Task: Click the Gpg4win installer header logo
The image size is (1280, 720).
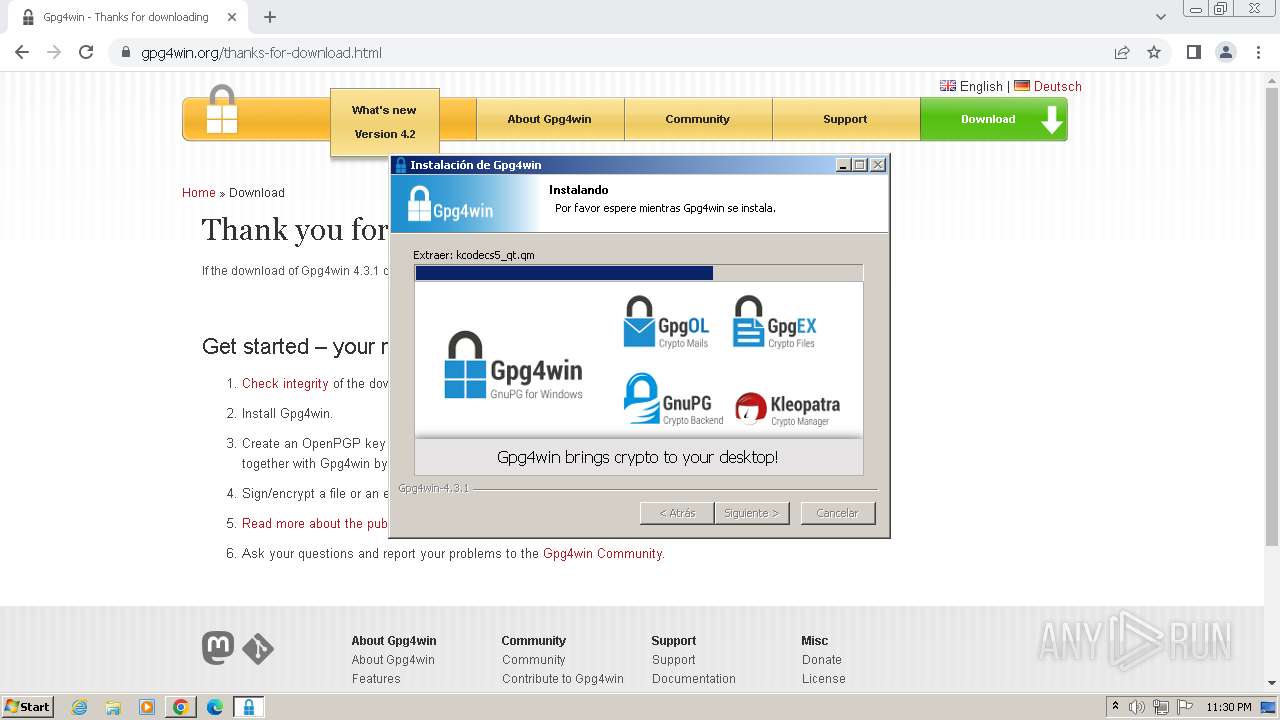Action: (450, 206)
